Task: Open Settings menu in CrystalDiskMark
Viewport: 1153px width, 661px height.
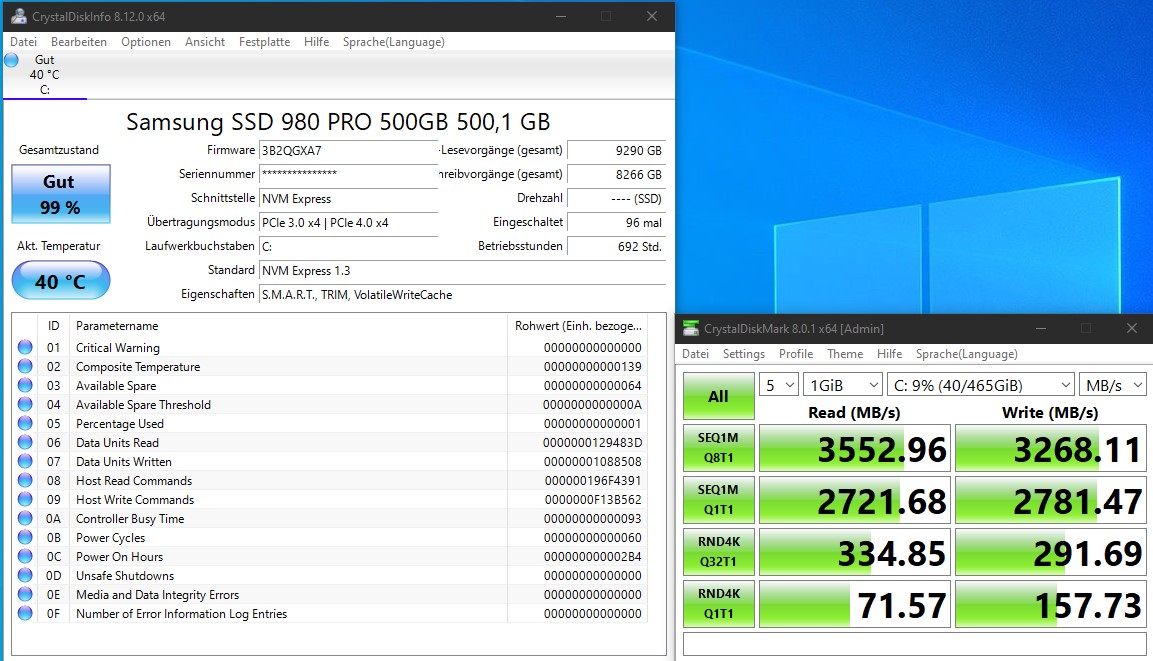Action: [743, 354]
